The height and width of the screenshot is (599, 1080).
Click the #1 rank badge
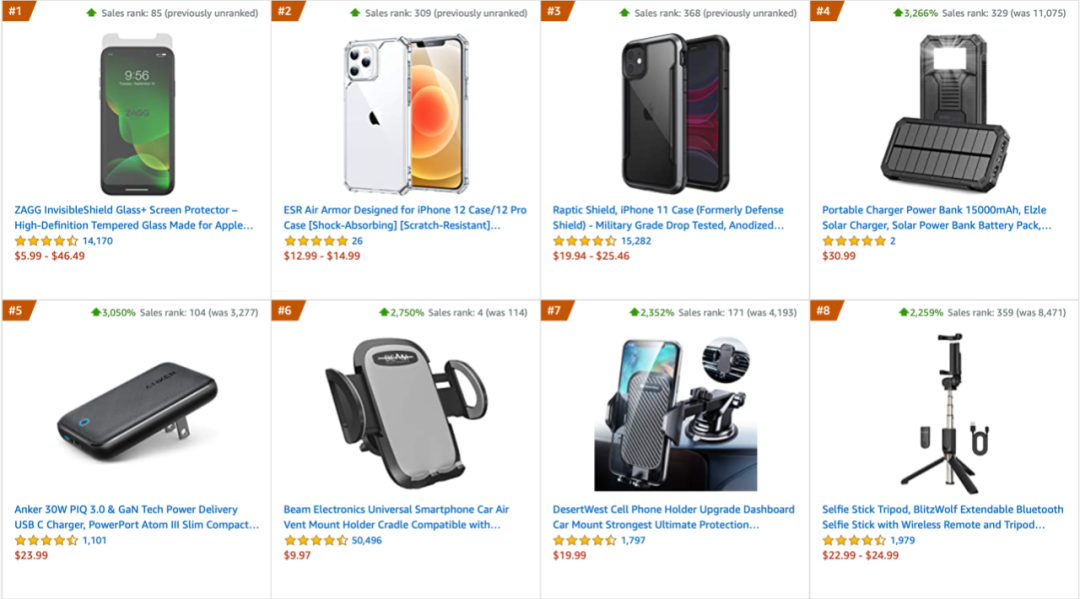coord(17,12)
